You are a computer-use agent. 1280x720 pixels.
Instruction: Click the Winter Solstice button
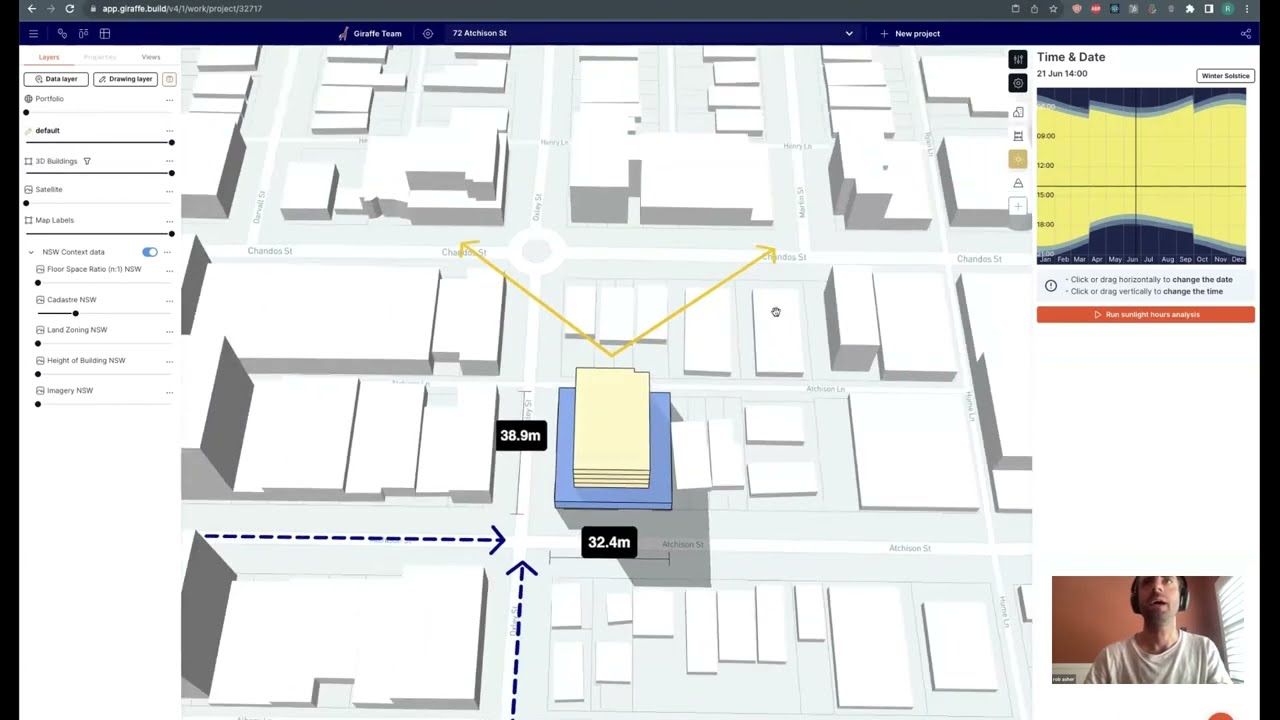click(x=1226, y=76)
